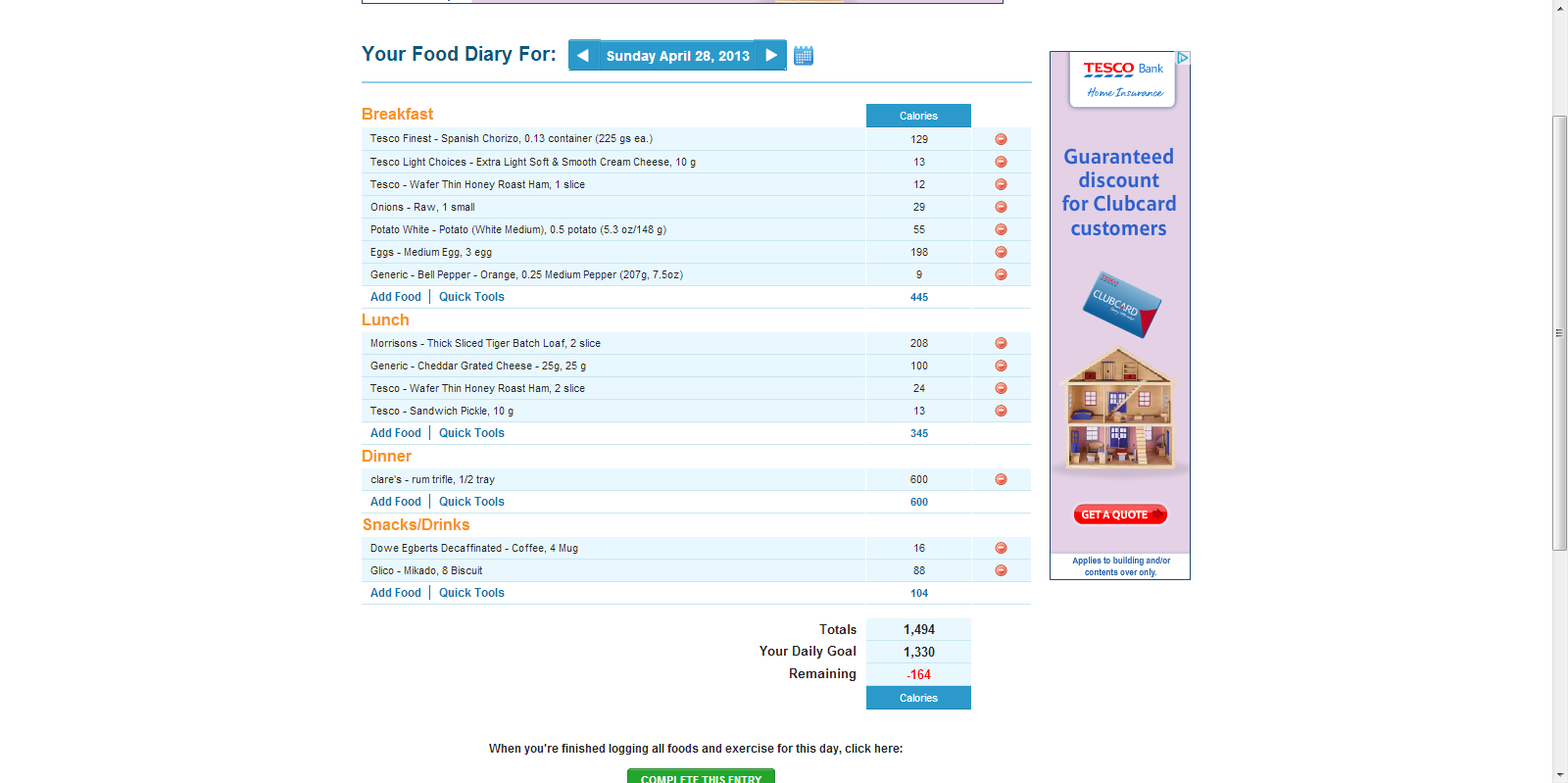This screenshot has width=1568, height=783.
Task: Remove Spanish Chorizo entry from Breakfast
Action: click(1001, 139)
